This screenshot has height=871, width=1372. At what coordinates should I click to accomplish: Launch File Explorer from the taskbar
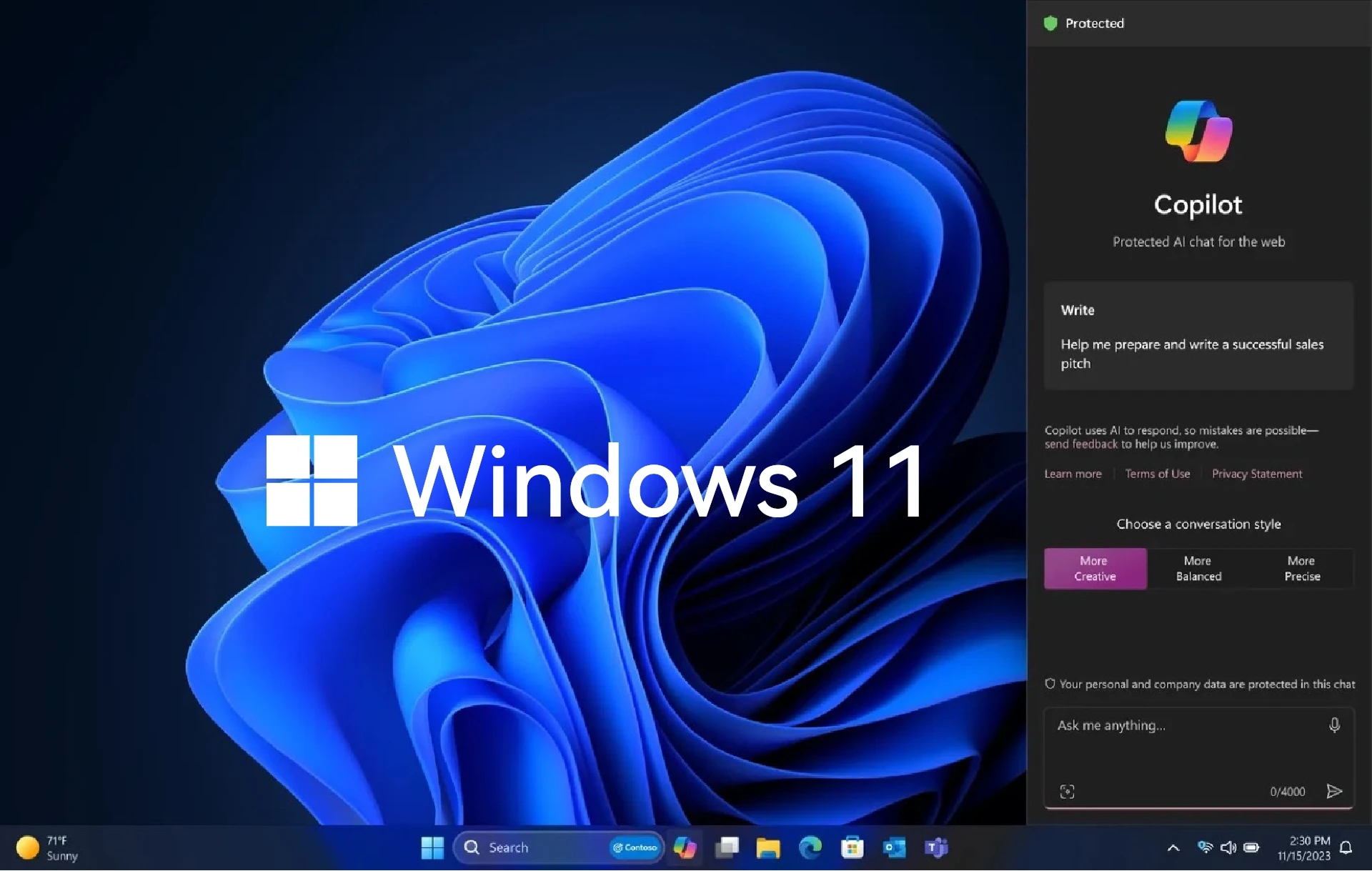coord(768,848)
